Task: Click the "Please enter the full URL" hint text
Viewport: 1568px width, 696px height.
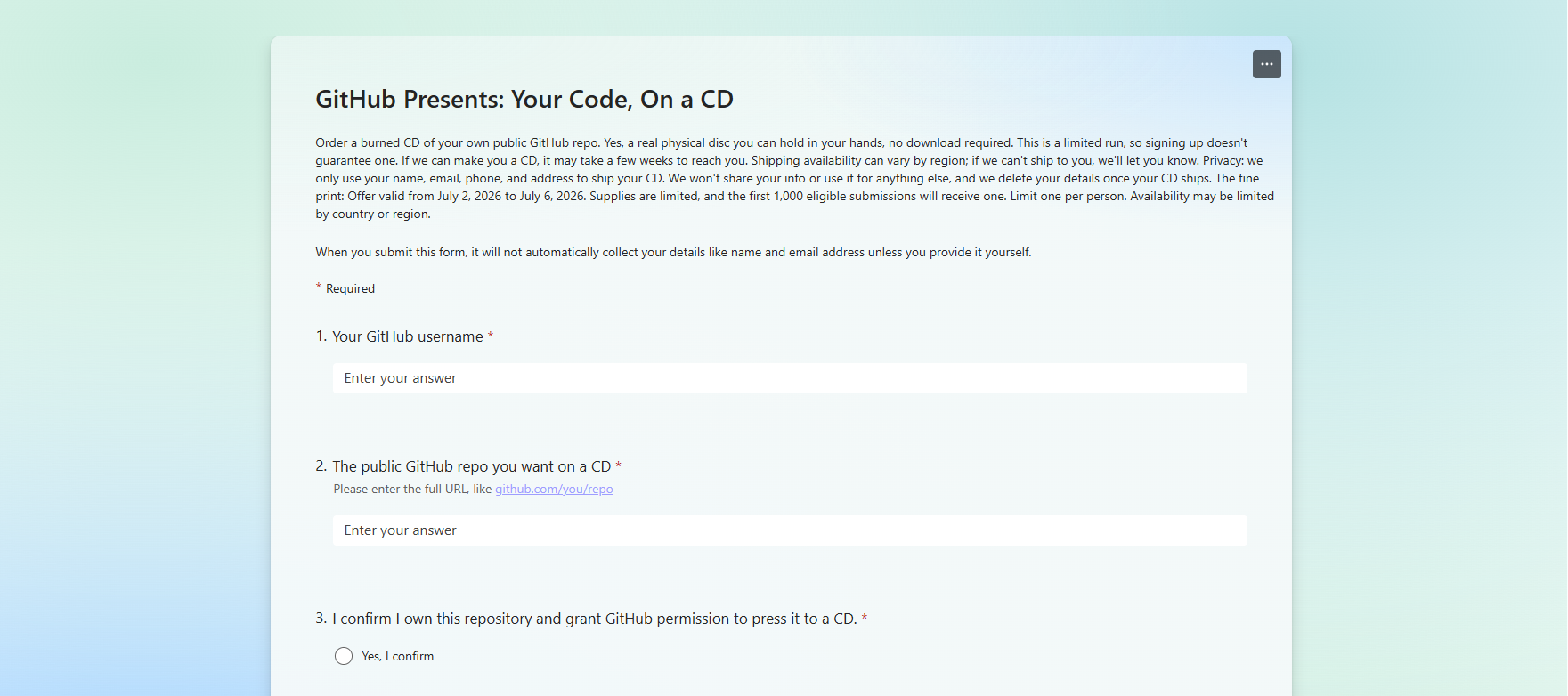Action: coord(412,489)
